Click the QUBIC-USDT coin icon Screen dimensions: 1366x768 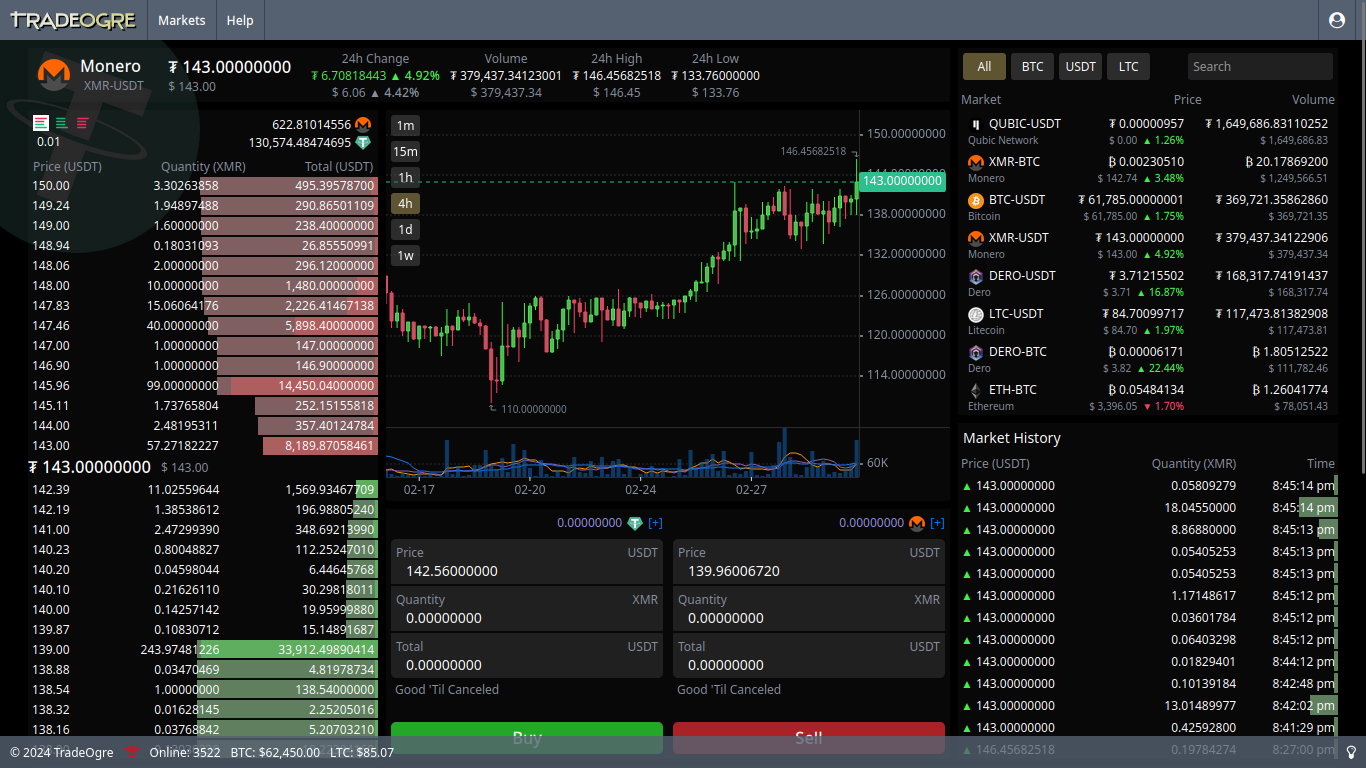point(976,124)
